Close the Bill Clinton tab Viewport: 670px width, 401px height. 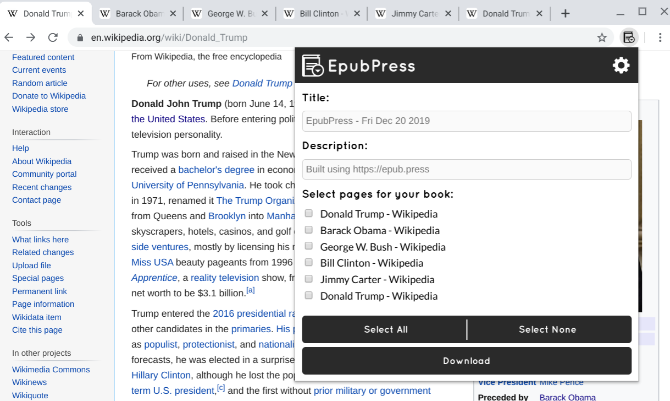357,14
